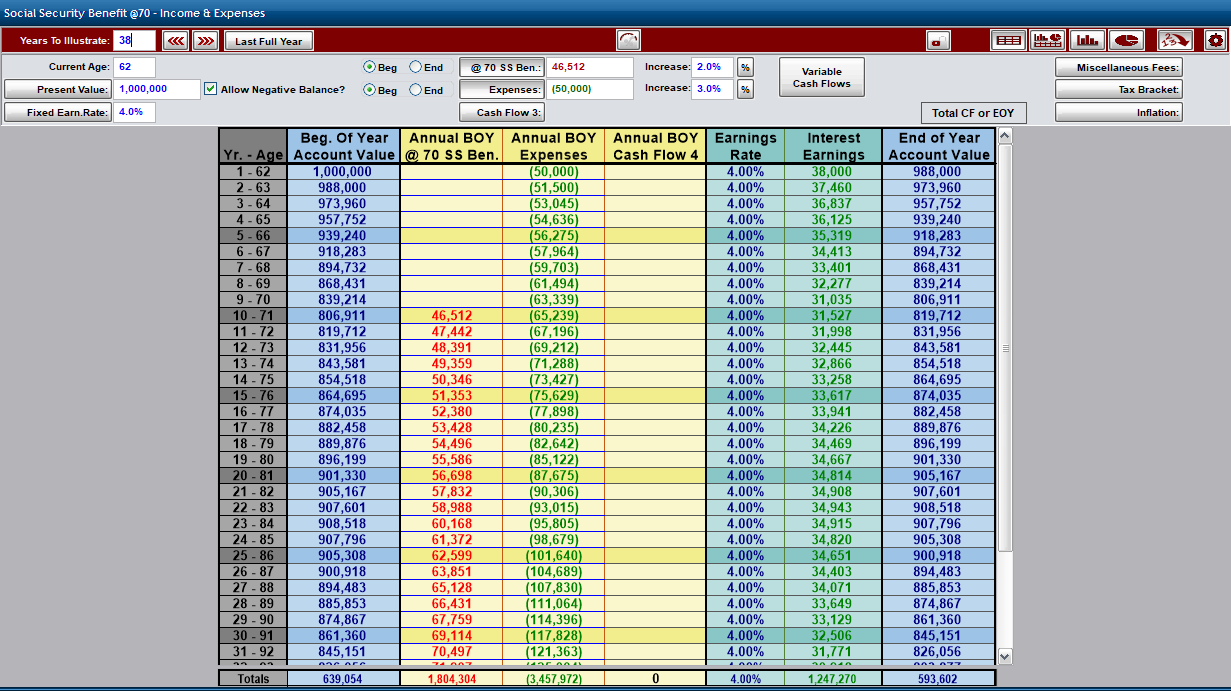Click the Annual BOY @ 70 SS Ben. header

(451, 146)
